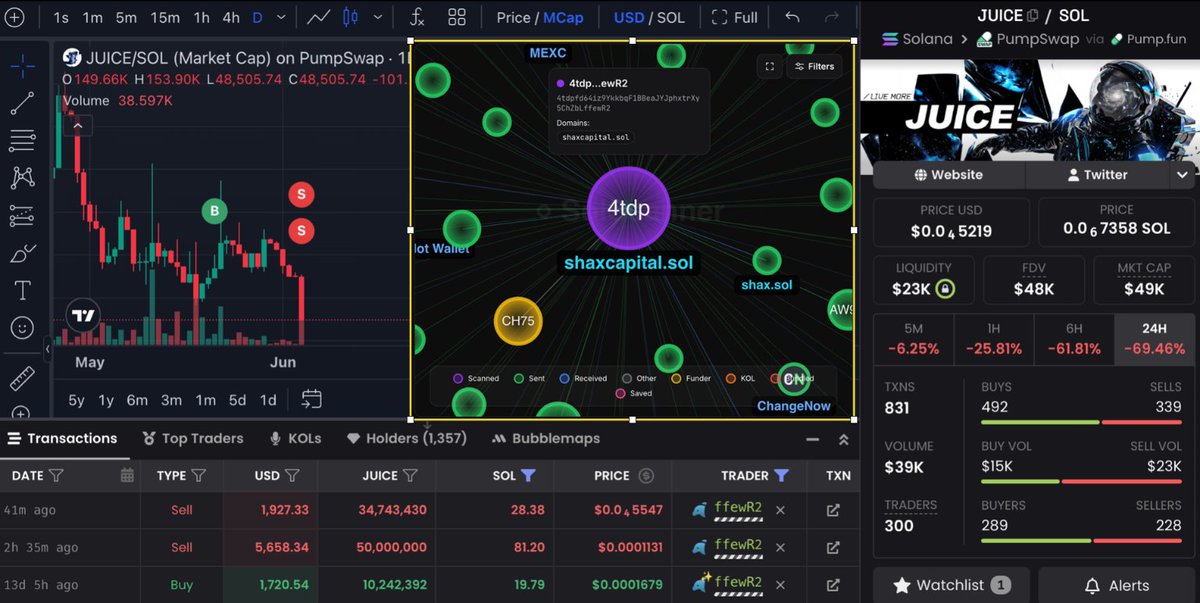Expand the social links dropdown beside Twitter
The height and width of the screenshot is (603, 1200).
(1182, 174)
